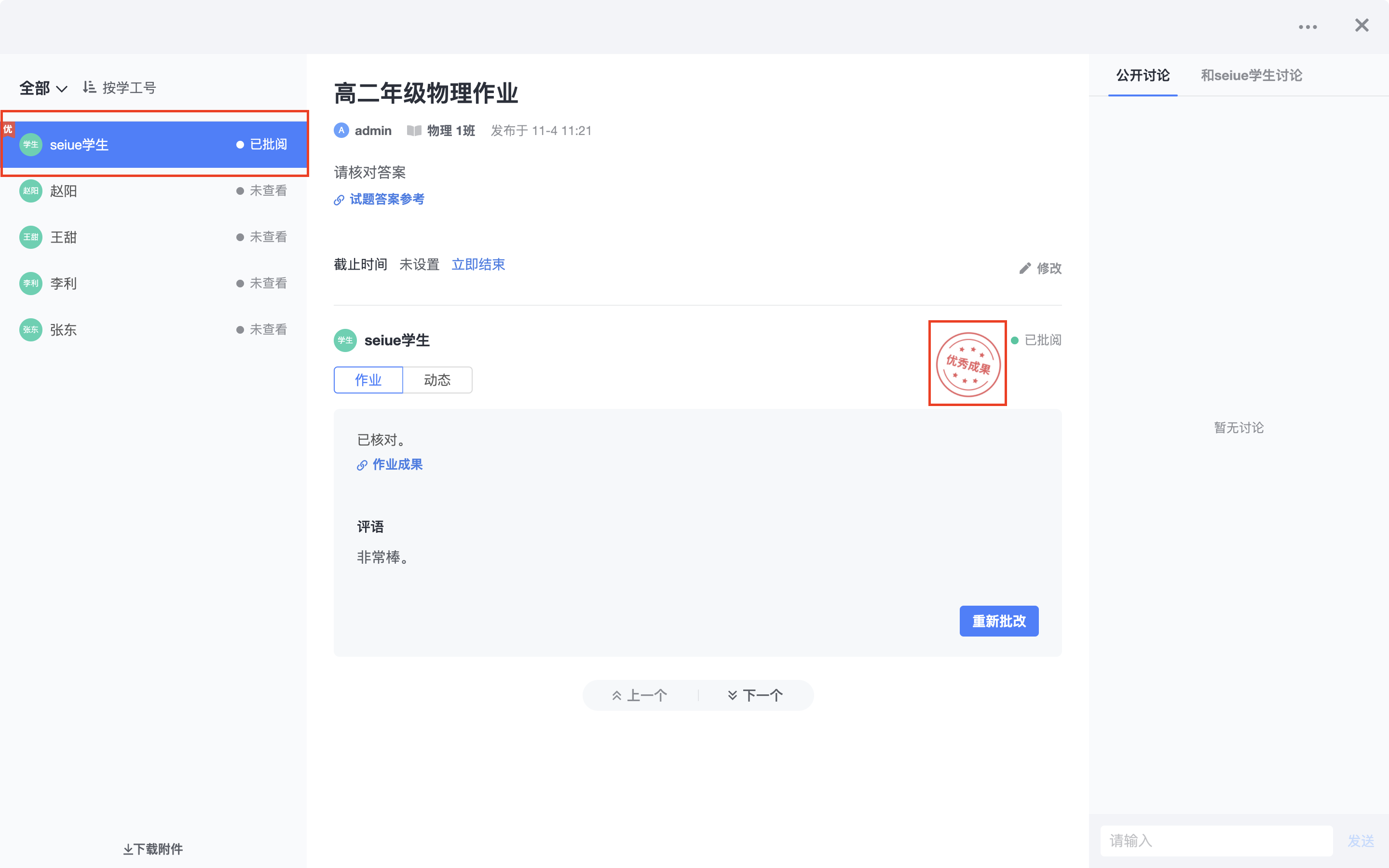Click the 已批阅 status on seiue学生 row
The width and height of the screenshot is (1389, 868).
click(262, 144)
